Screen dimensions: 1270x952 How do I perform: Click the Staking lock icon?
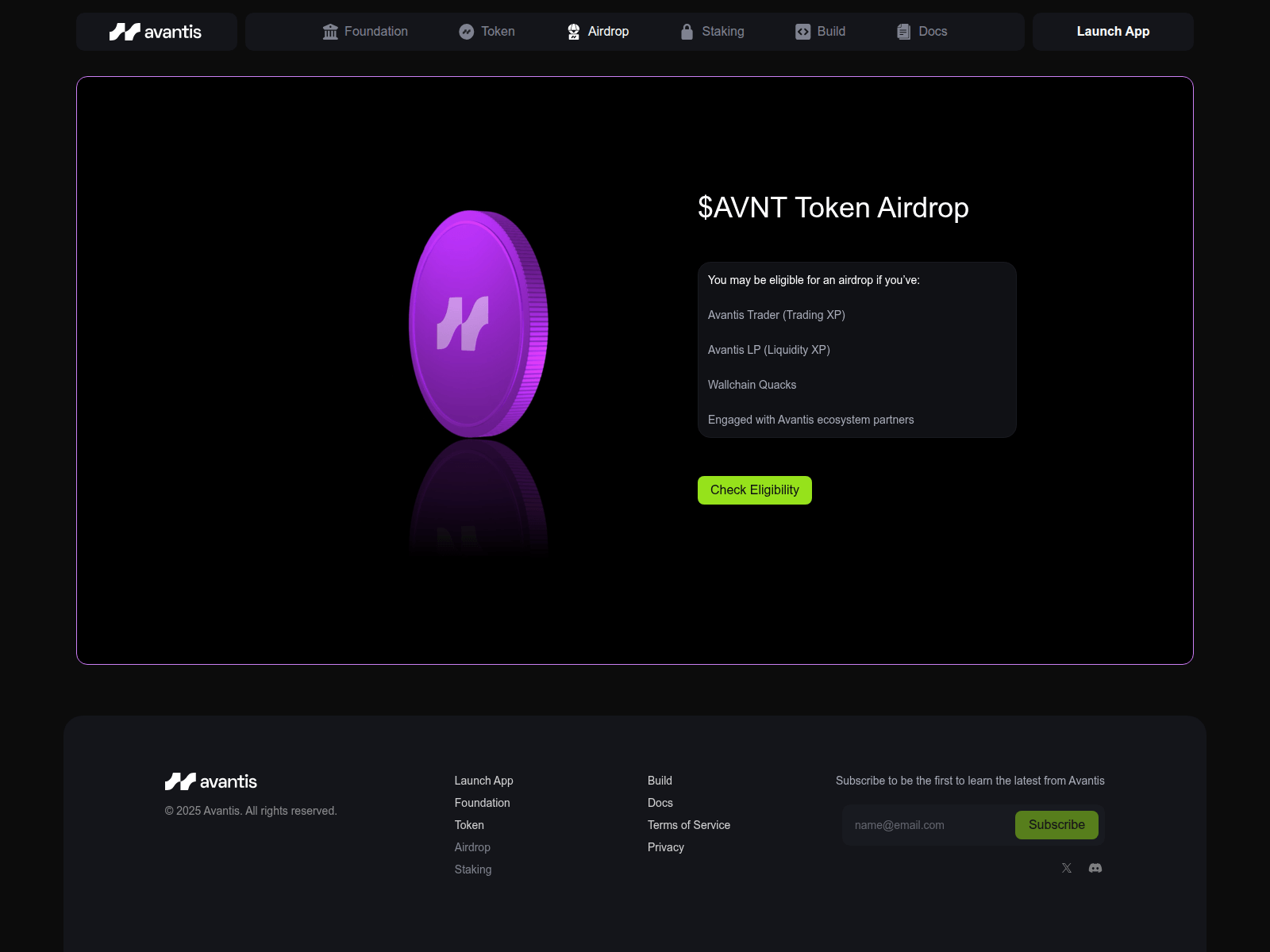[x=687, y=32]
